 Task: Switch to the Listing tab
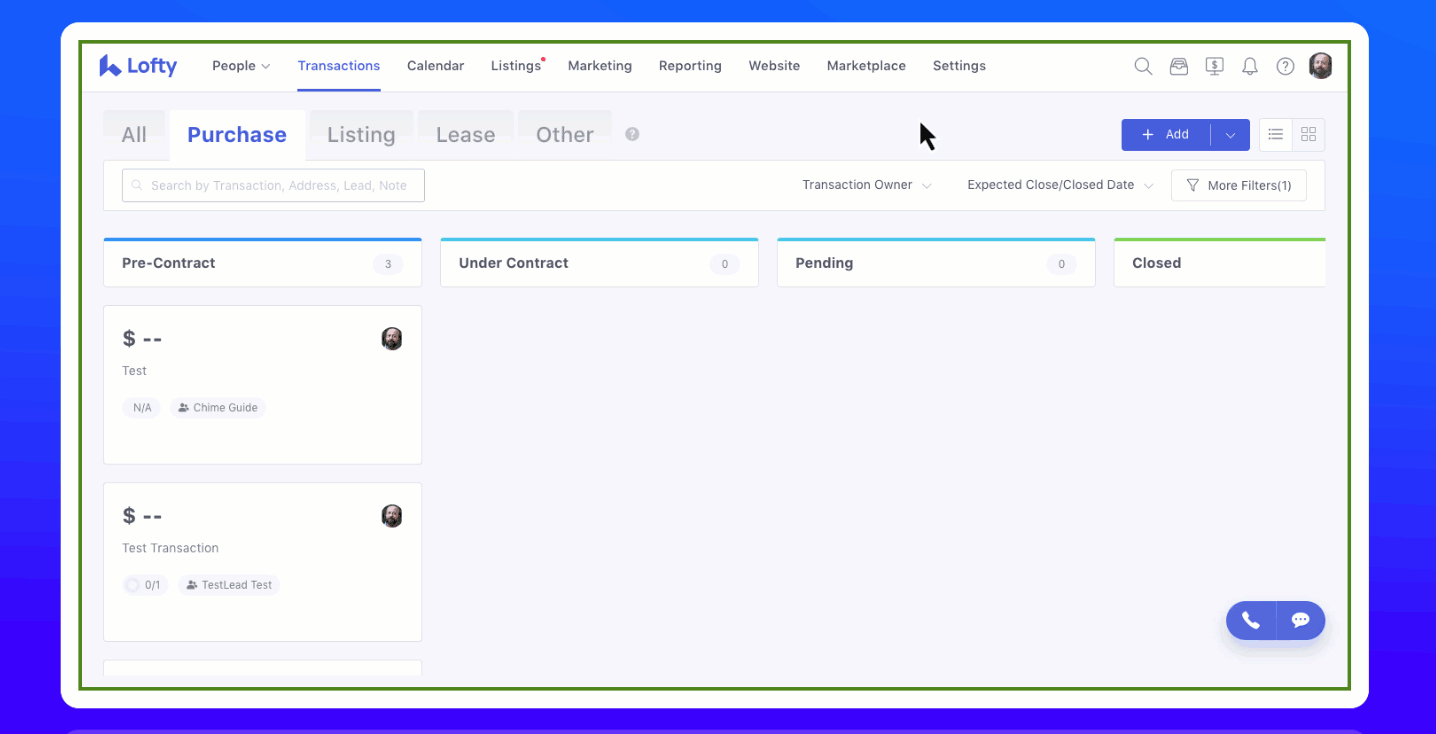click(x=361, y=135)
